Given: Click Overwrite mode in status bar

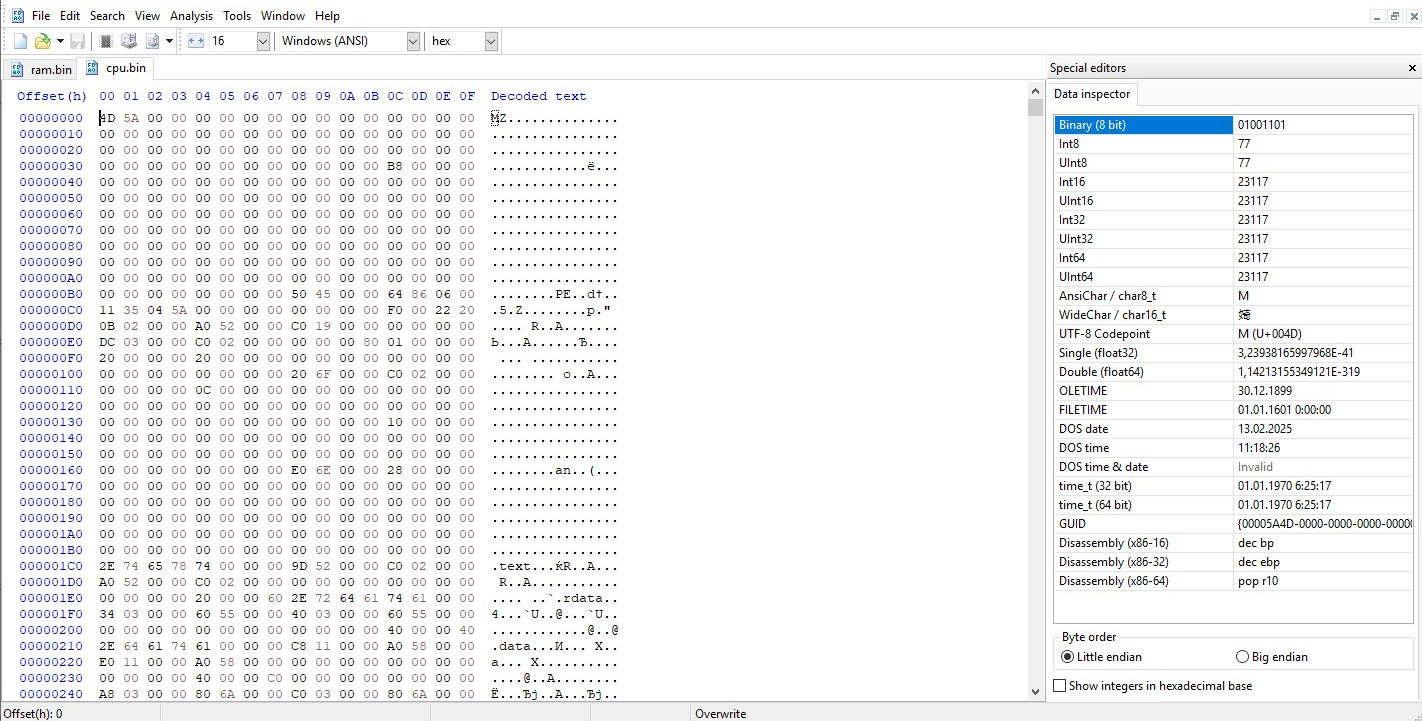Looking at the screenshot, I should click(x=720, y=714).
